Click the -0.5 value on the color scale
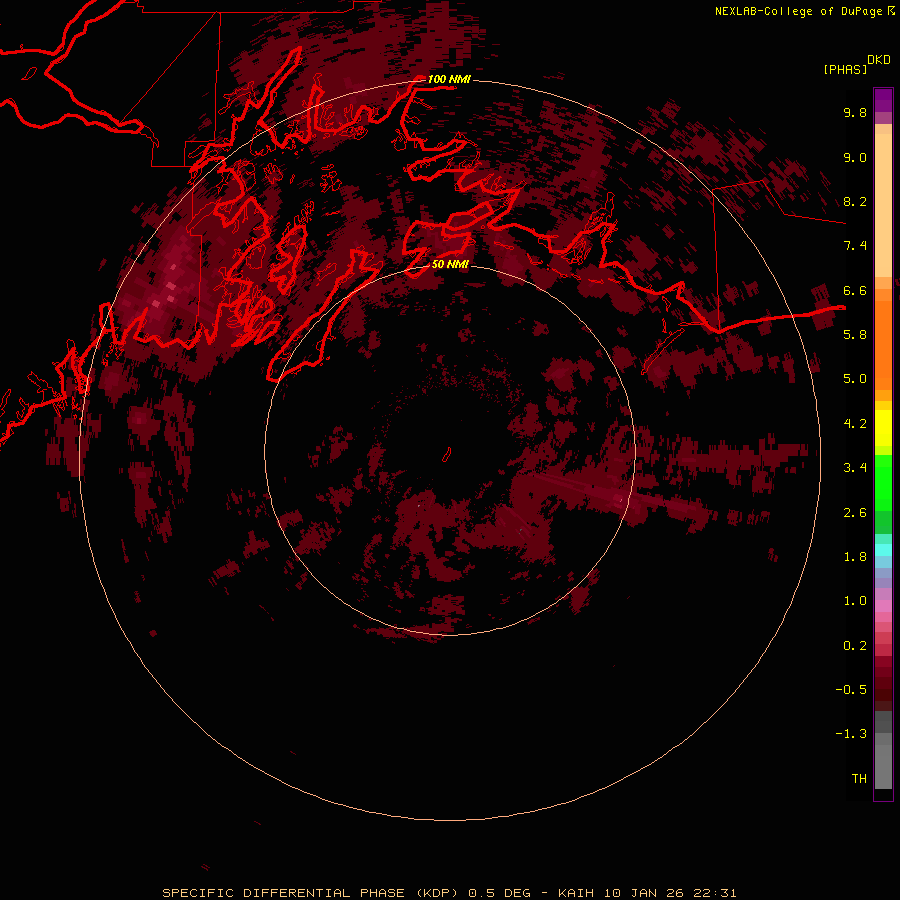The image size is (900, 900). (851, 690)
